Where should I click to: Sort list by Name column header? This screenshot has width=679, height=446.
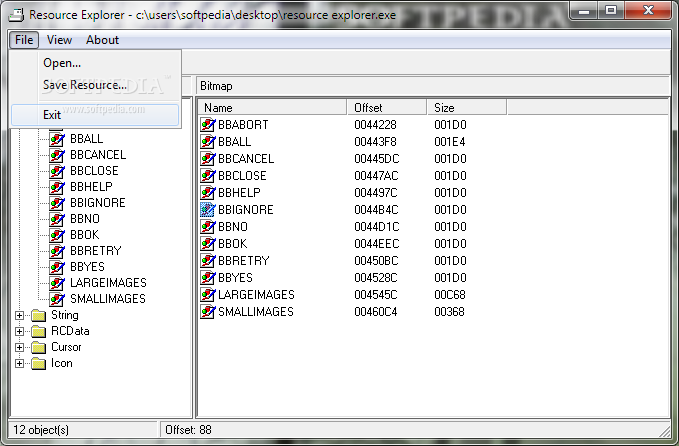272,107
